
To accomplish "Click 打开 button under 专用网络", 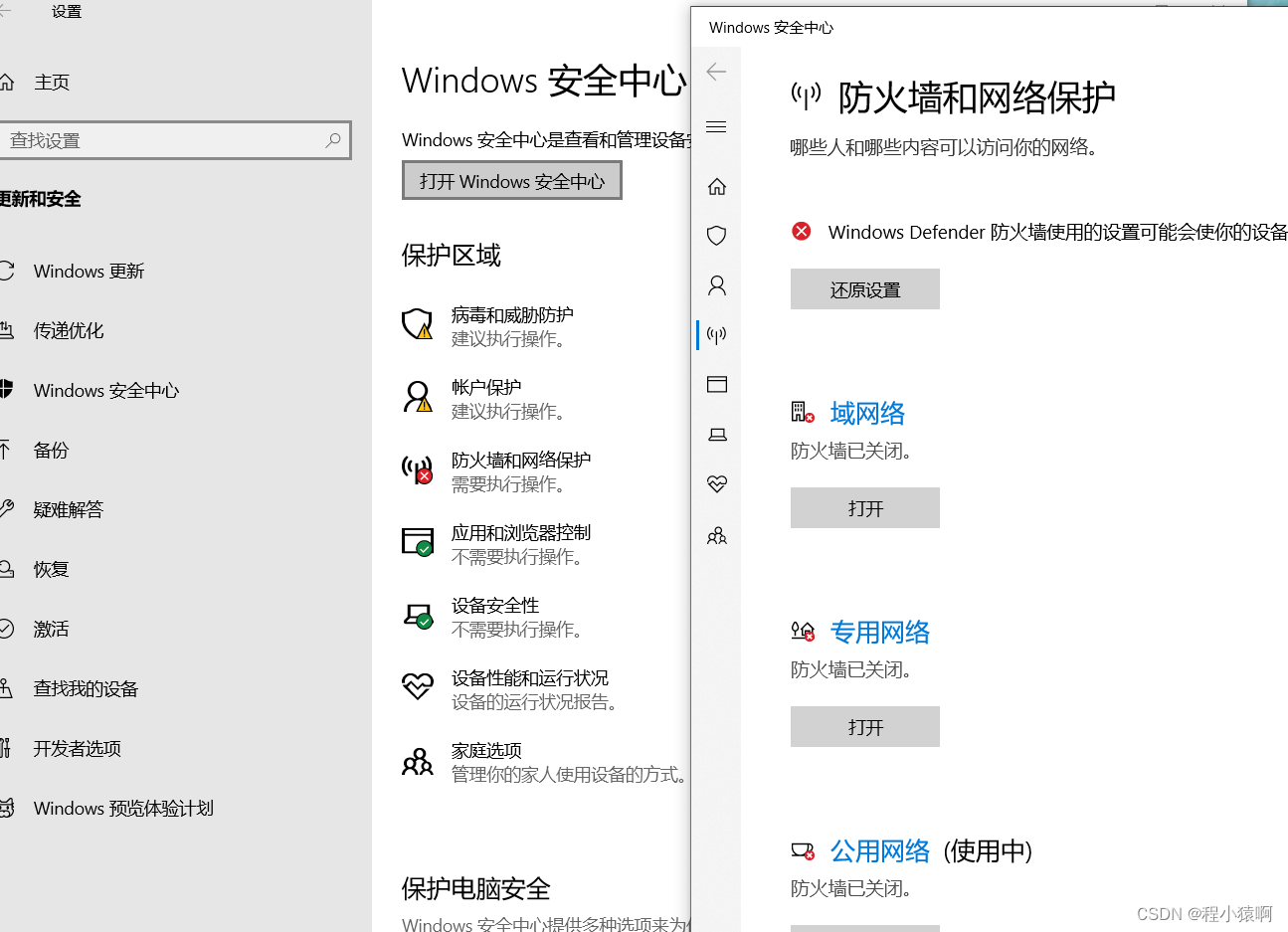I will [x=865, y=727].
